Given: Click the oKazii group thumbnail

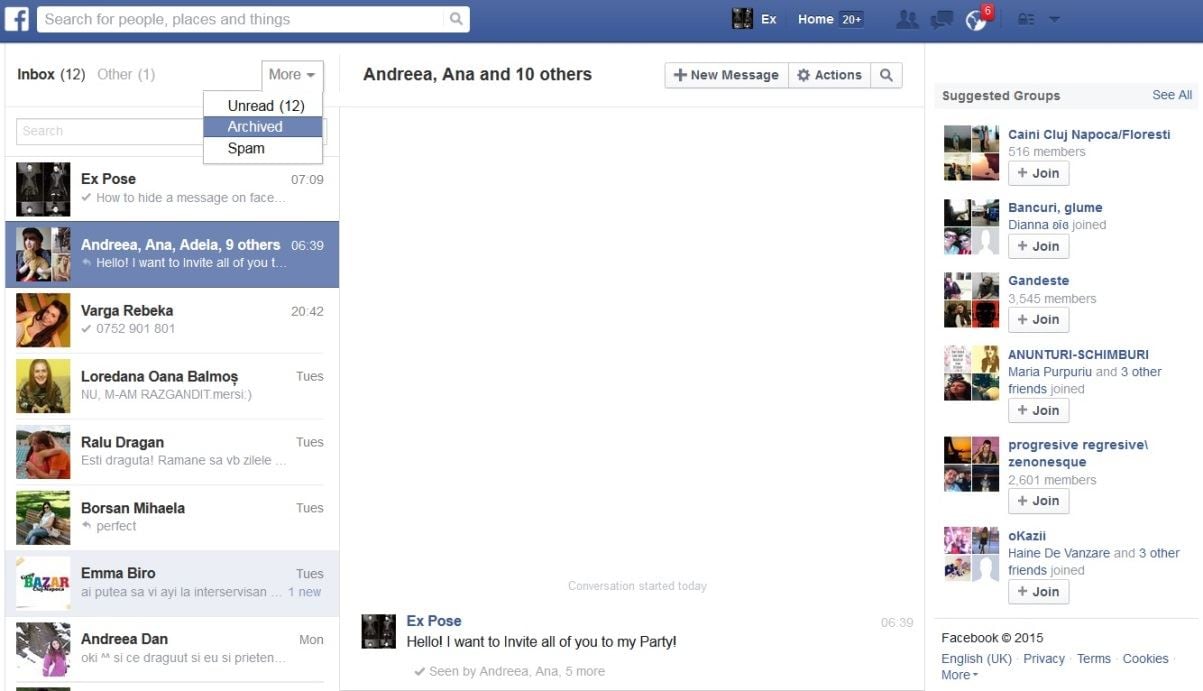Looking at the screenshot, I should tap(972, 555).
